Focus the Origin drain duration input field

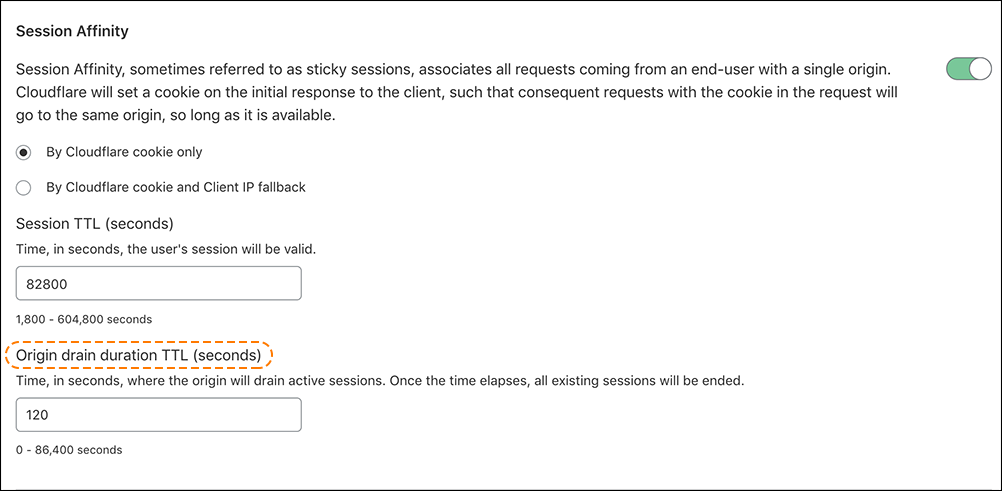coord(159,414)
